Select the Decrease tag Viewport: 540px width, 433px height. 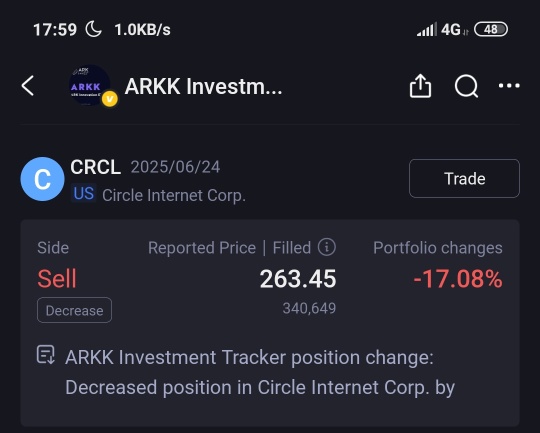pos(74,310)
